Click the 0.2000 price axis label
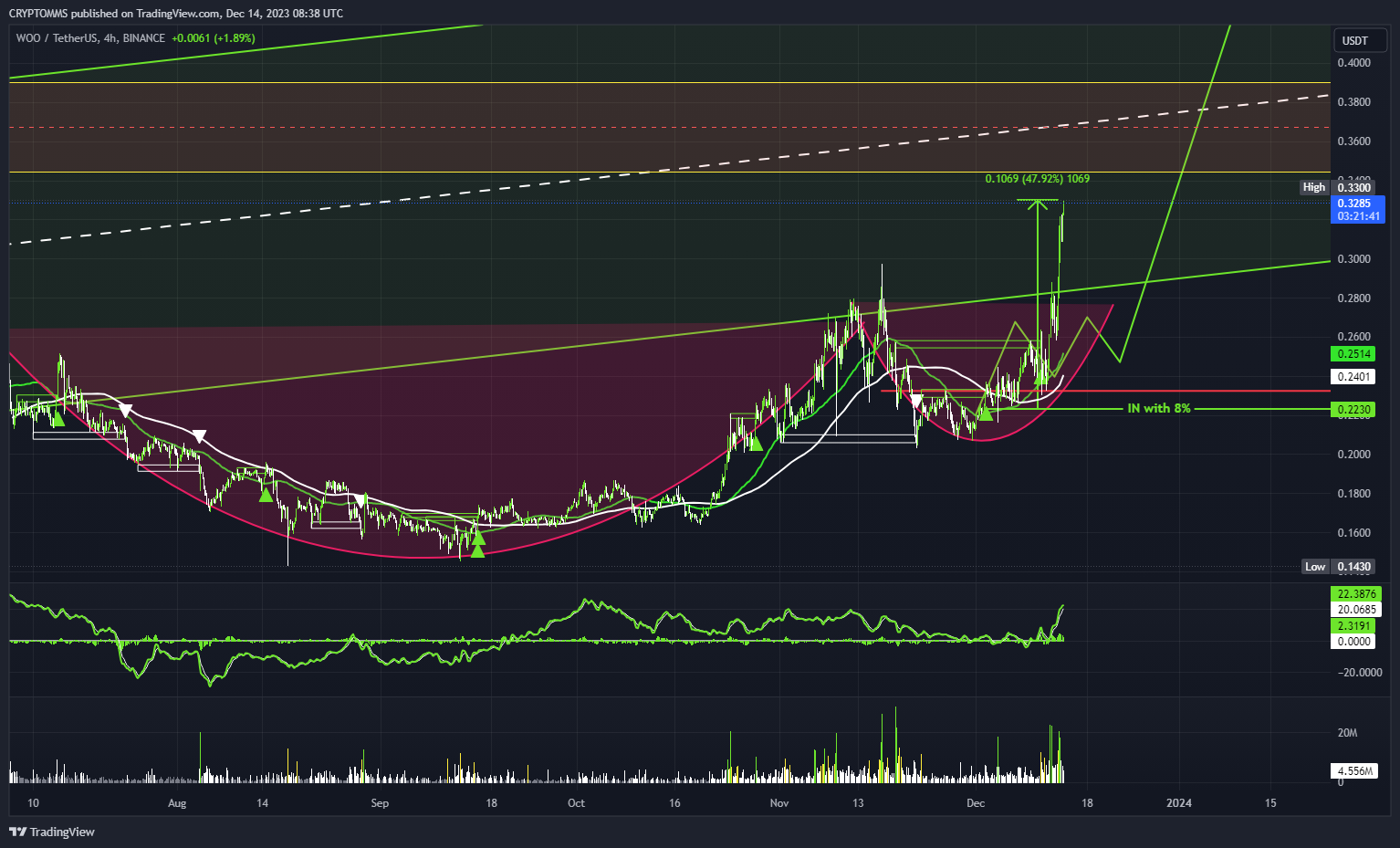 [x=1353, y=455]
